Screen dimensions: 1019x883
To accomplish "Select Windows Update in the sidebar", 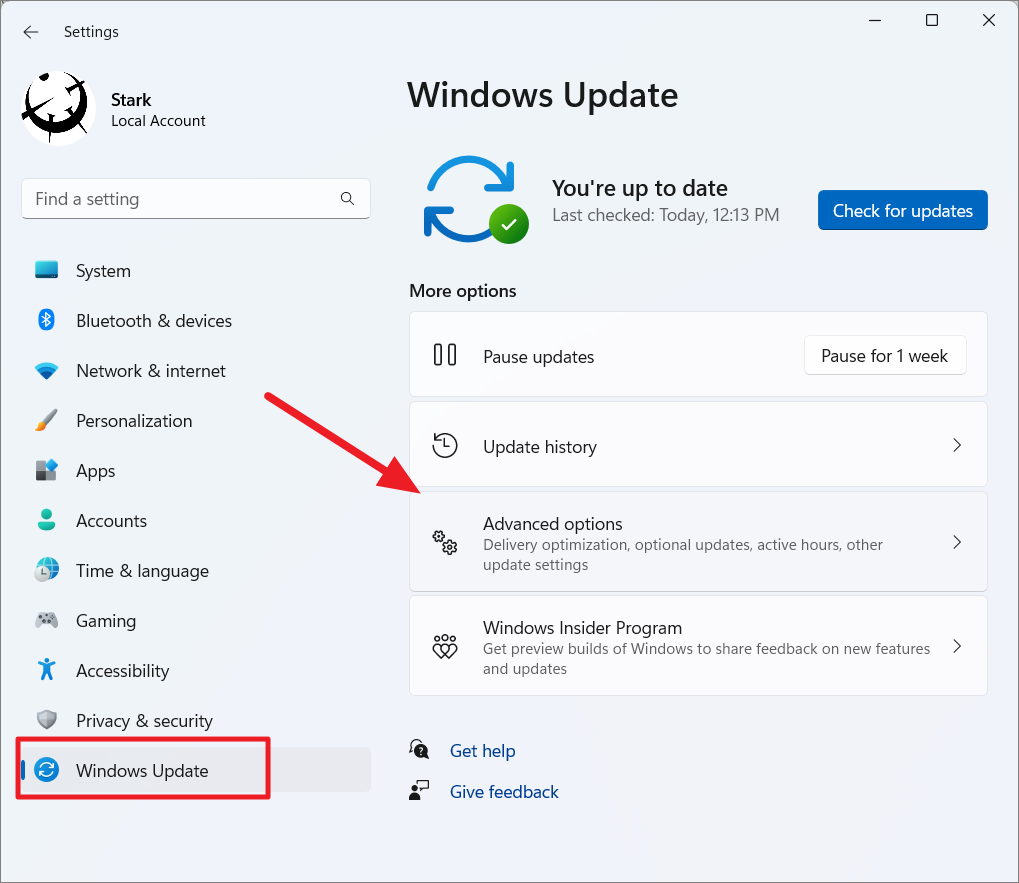I will [196, 770].
